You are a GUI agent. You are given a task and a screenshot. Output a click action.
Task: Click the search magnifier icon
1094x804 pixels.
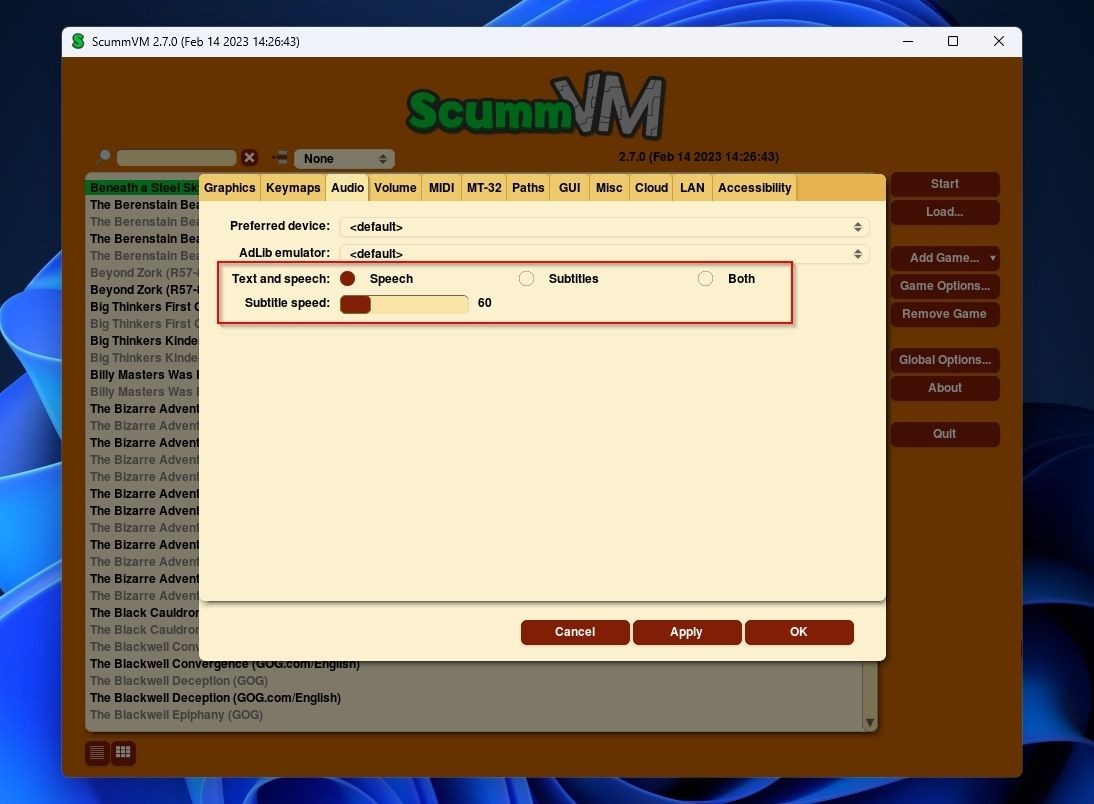pos(105,156)
